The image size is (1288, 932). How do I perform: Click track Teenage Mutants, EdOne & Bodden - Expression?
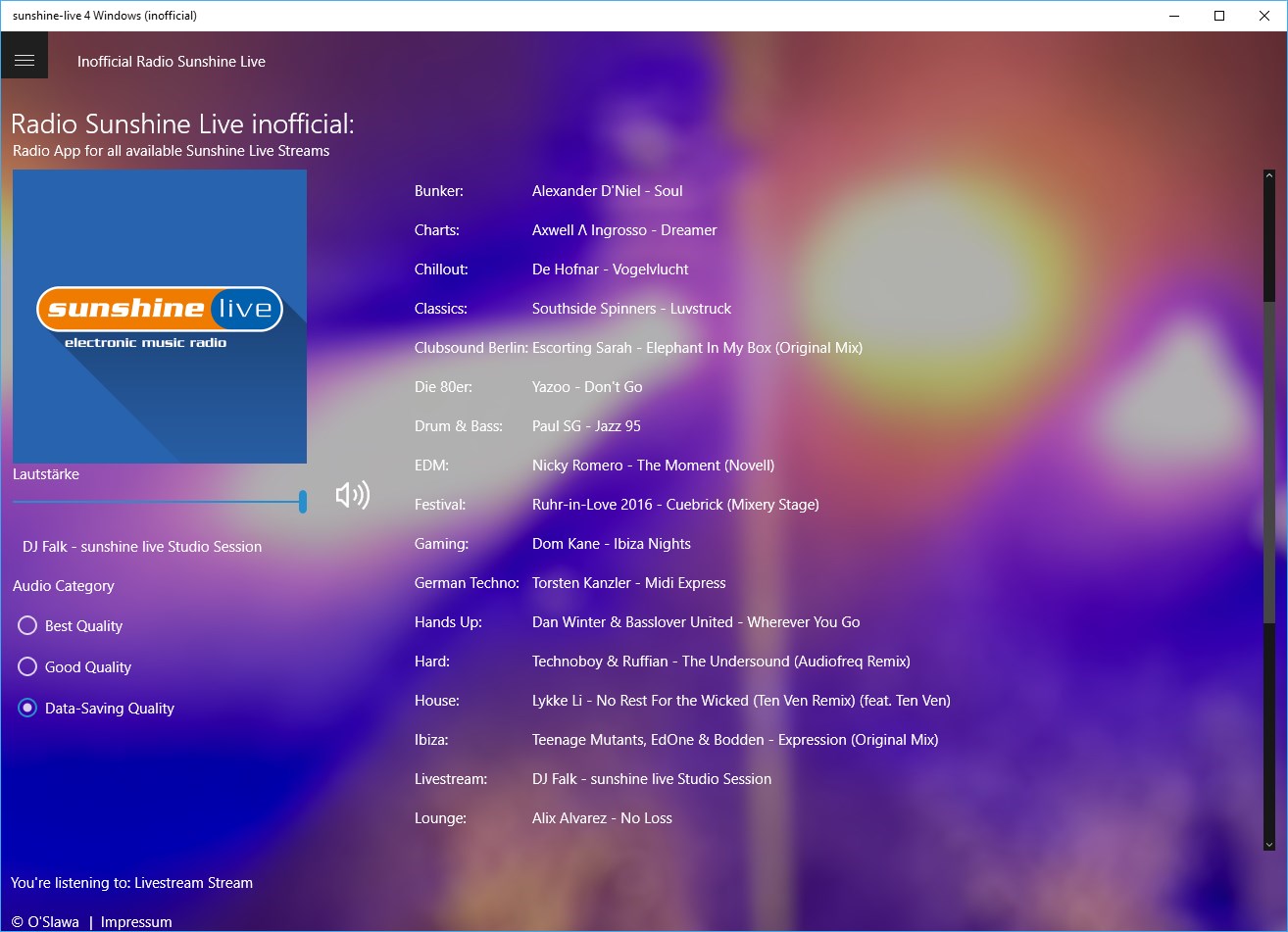[735, 740]
